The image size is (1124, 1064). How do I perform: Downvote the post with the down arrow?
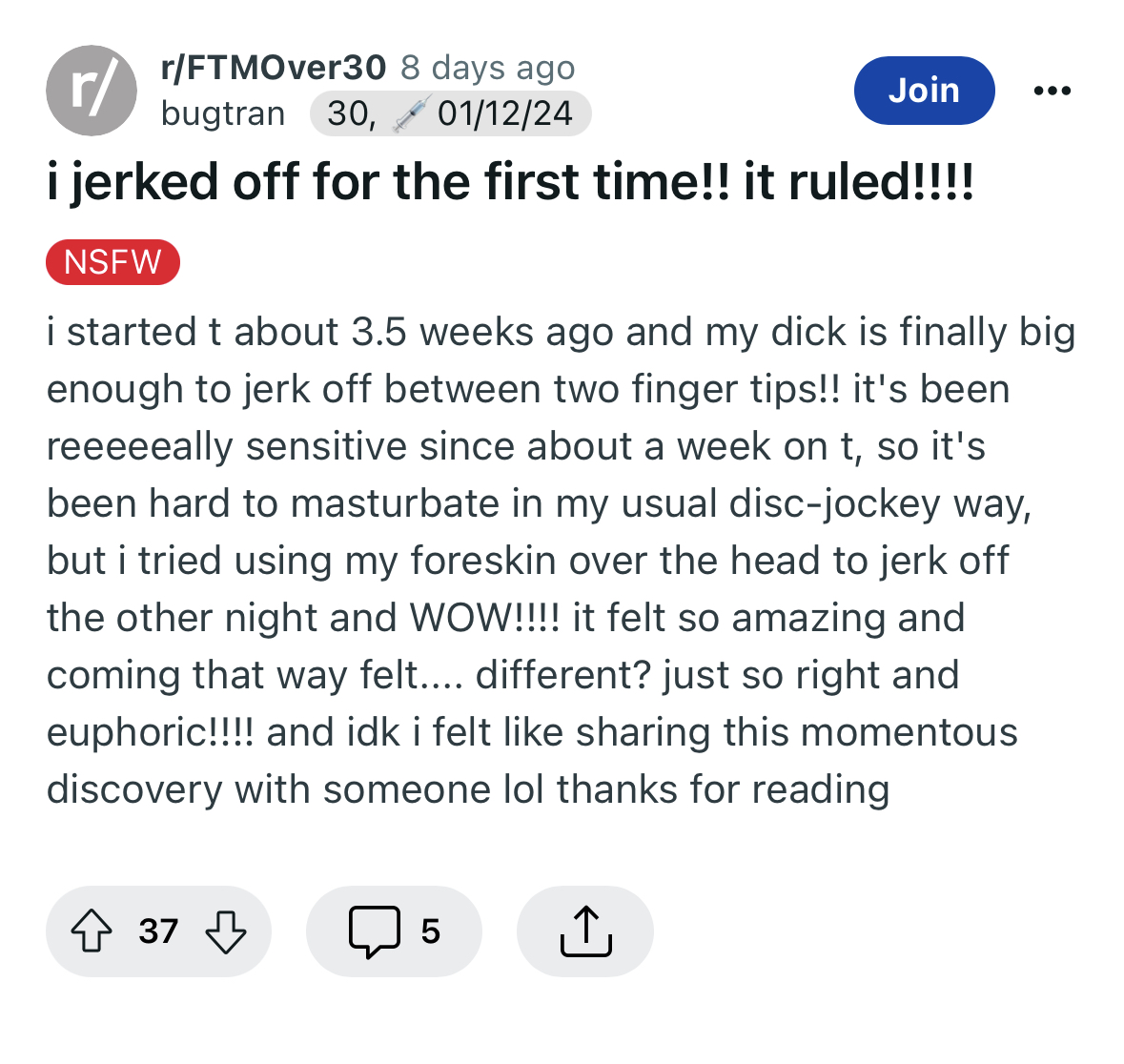(x=226, y=931)
